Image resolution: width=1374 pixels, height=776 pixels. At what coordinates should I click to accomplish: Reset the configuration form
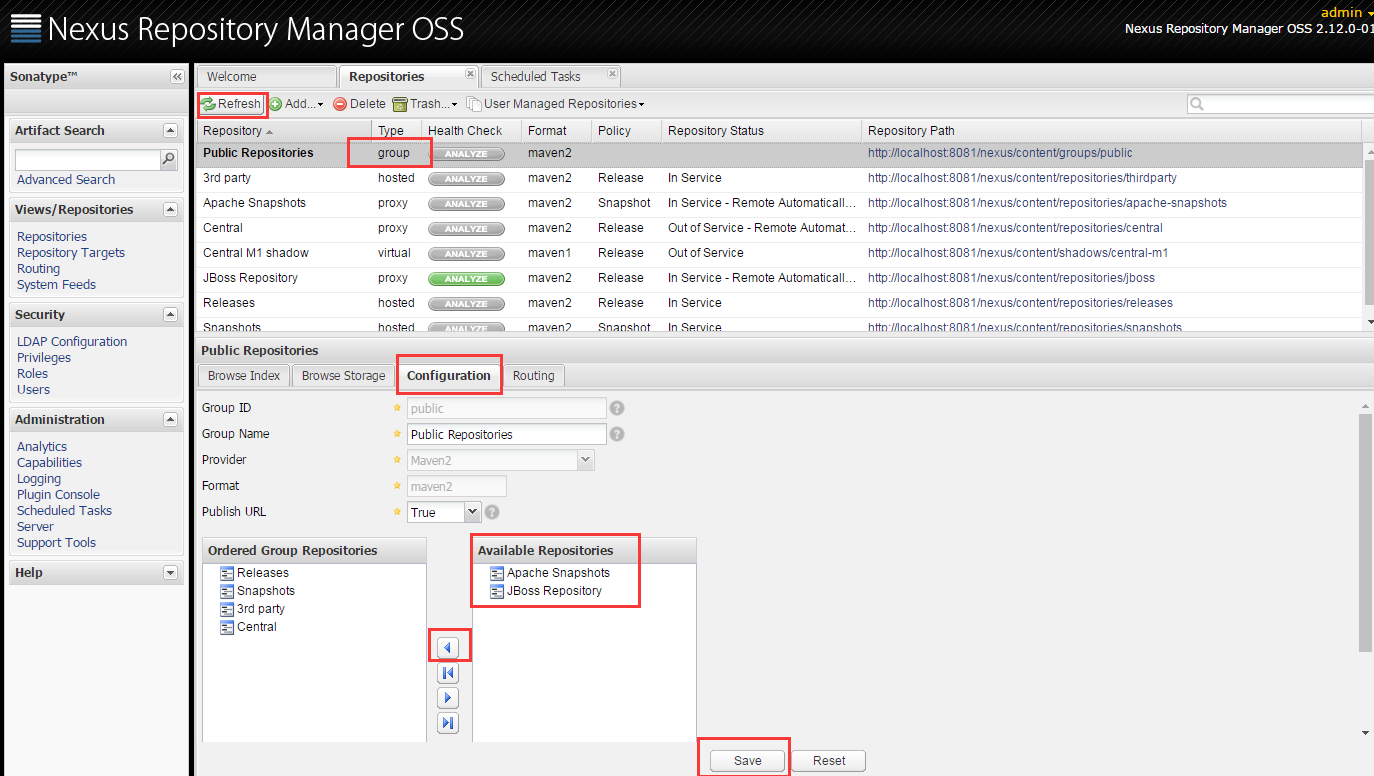[829, 761]
